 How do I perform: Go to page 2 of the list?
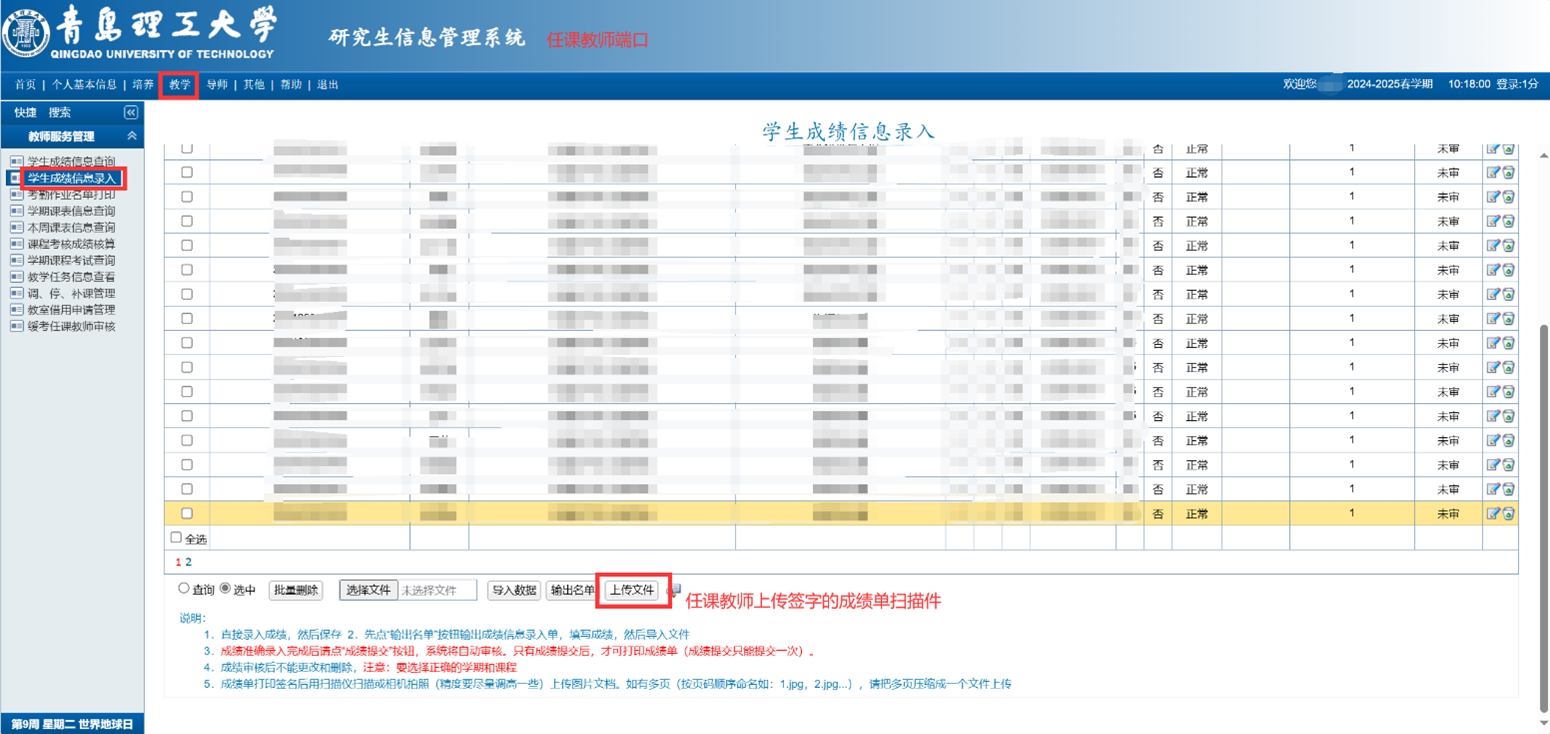coord(188,563)
